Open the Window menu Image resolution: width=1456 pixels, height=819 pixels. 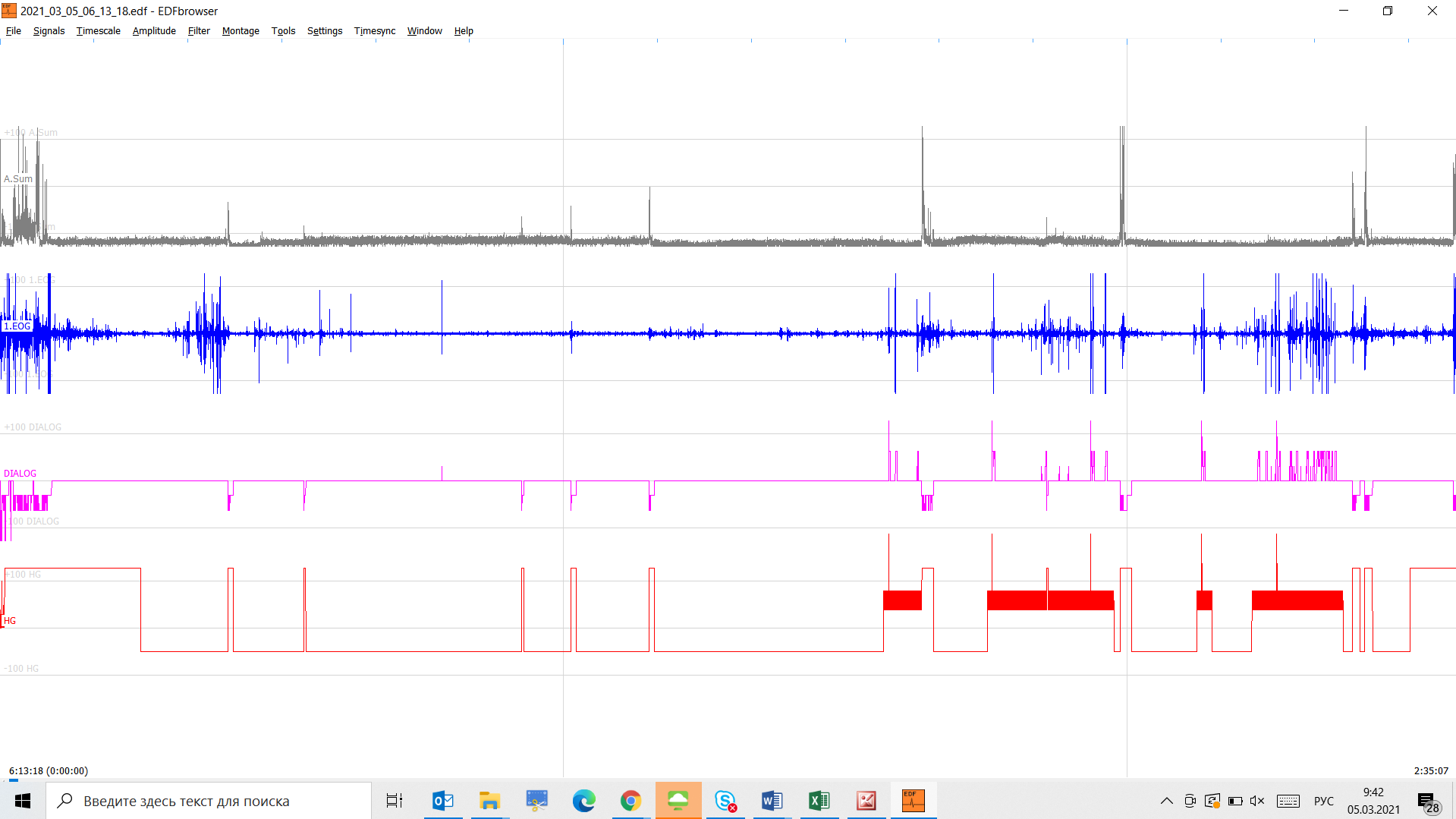[424, 31]
